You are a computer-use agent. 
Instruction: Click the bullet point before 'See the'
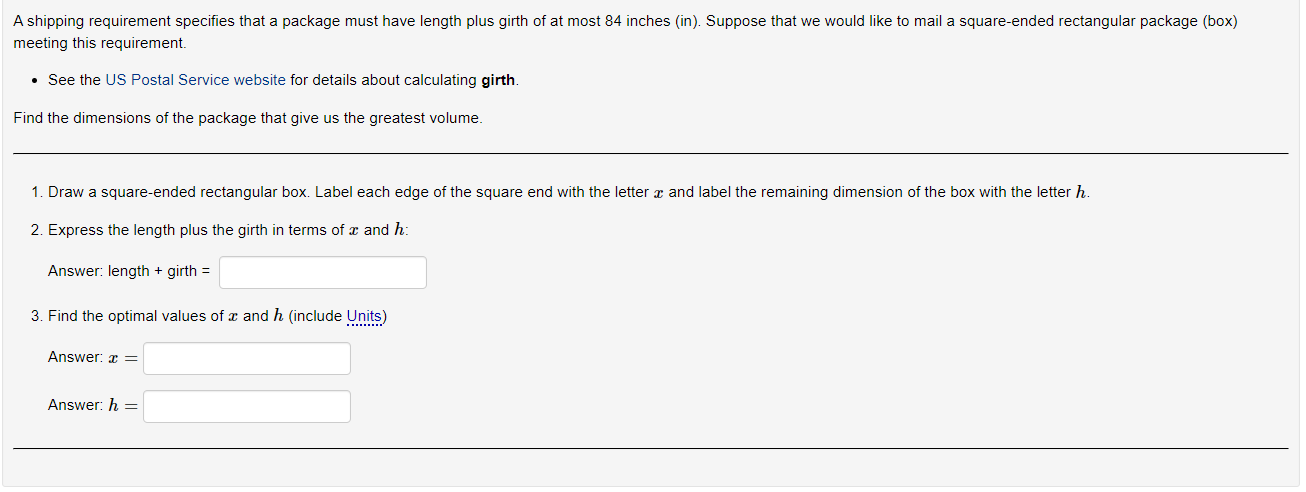click(x=35, y=81)
